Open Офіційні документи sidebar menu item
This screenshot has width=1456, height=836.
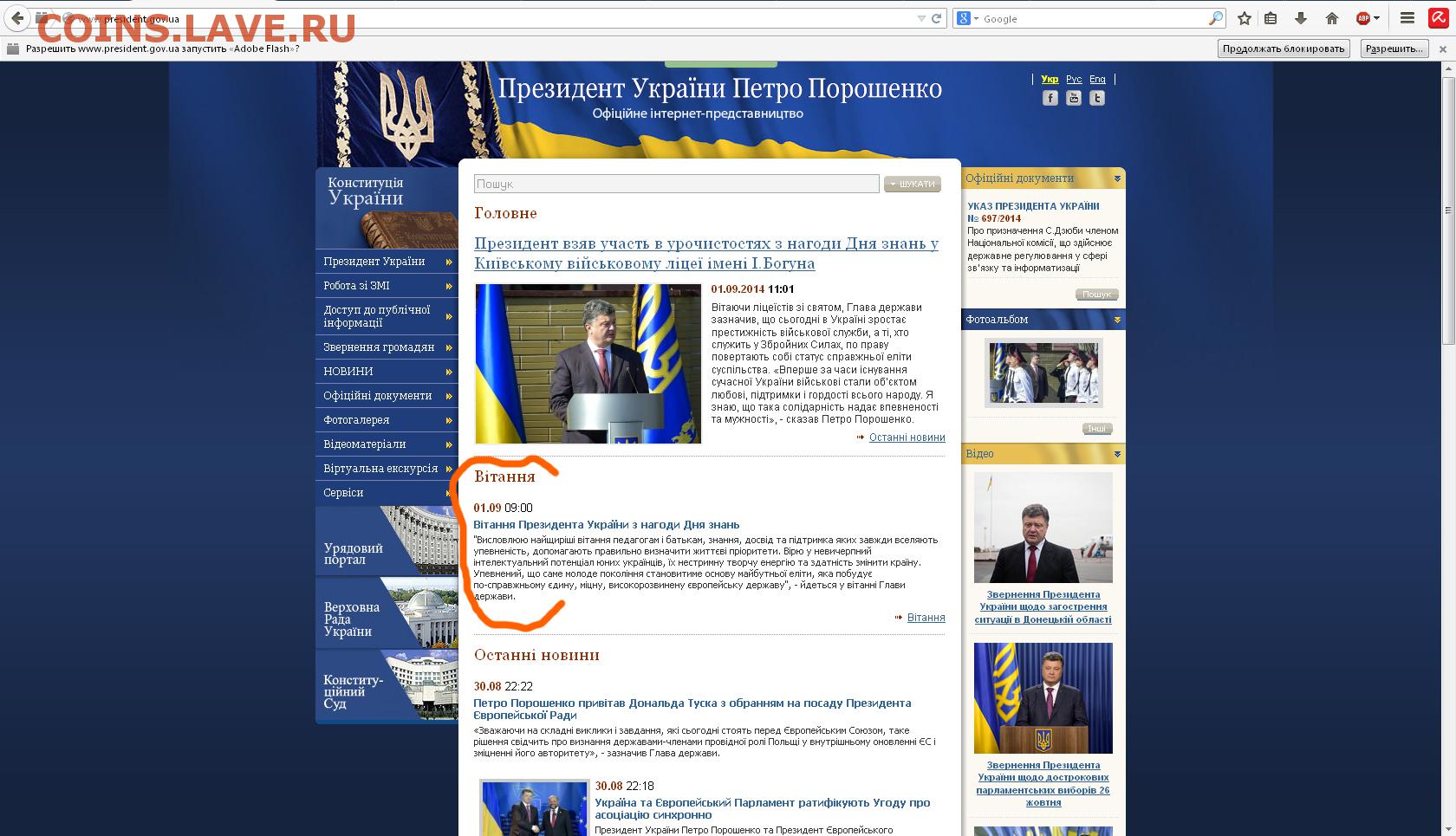click(x=387, y=396)
